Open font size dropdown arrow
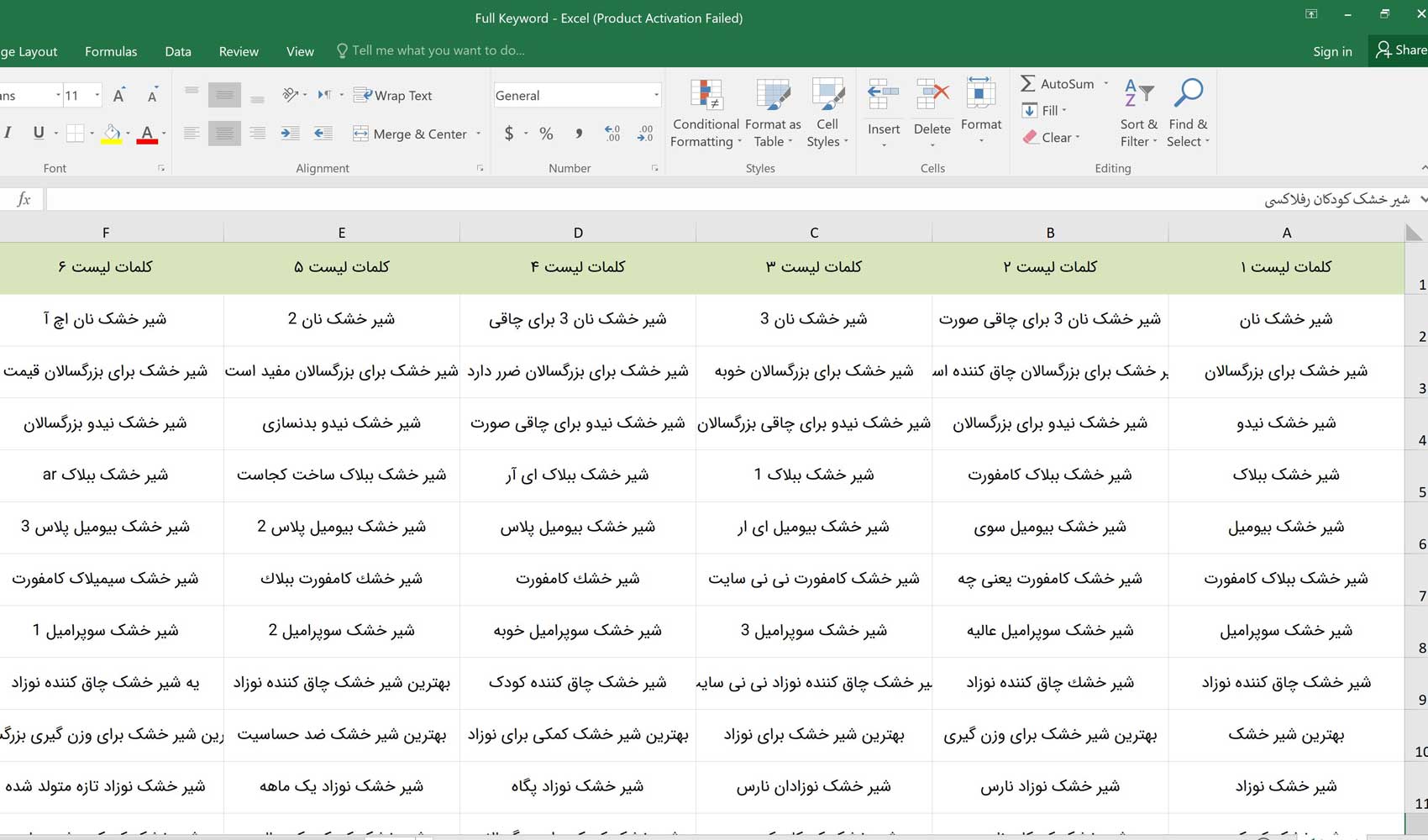This screenshot has width=1428, height=840. click(97, 96)
